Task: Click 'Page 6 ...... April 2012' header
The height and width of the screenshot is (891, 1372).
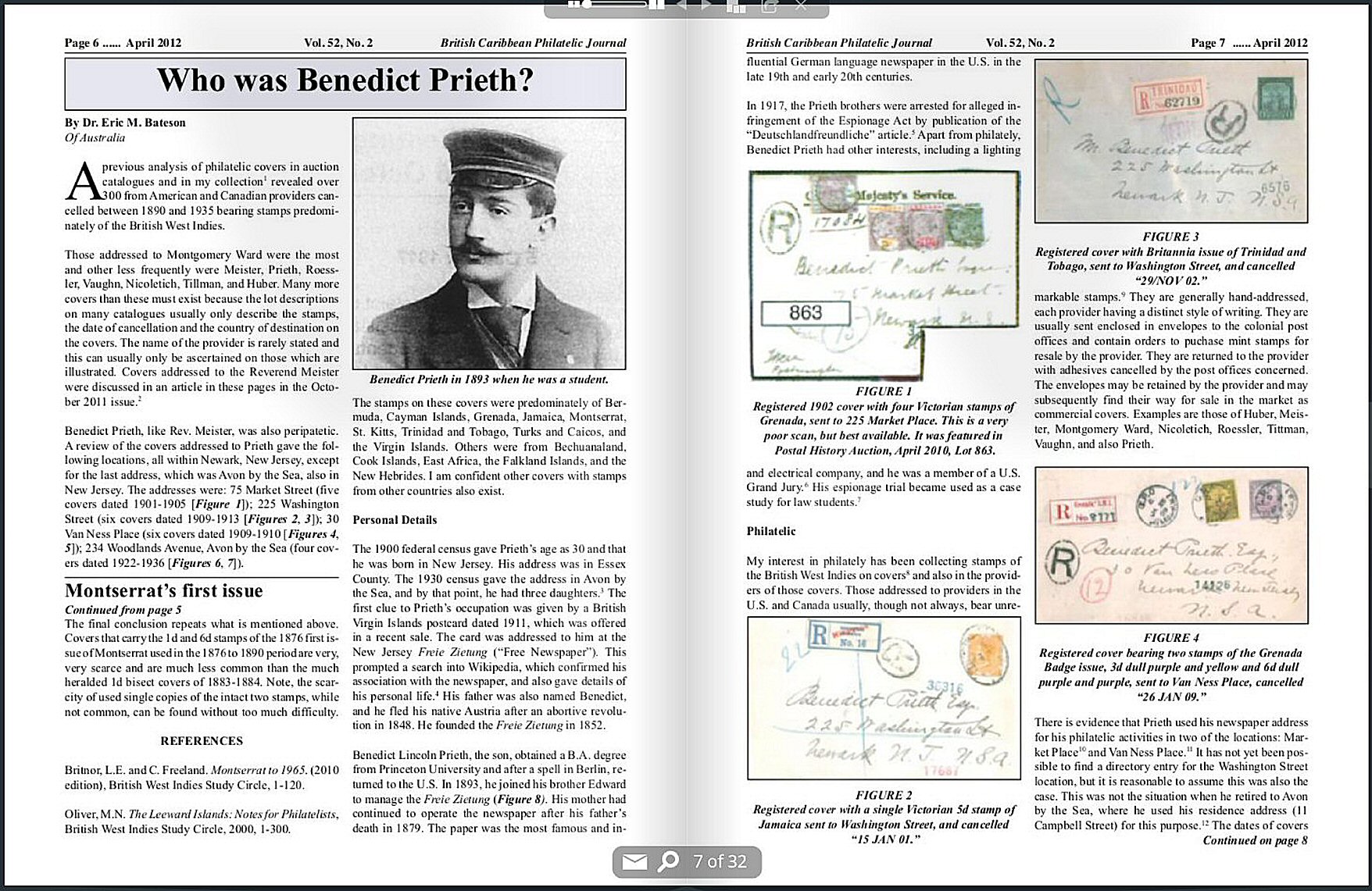Action: pyautogui.click(x=123, y=43)
